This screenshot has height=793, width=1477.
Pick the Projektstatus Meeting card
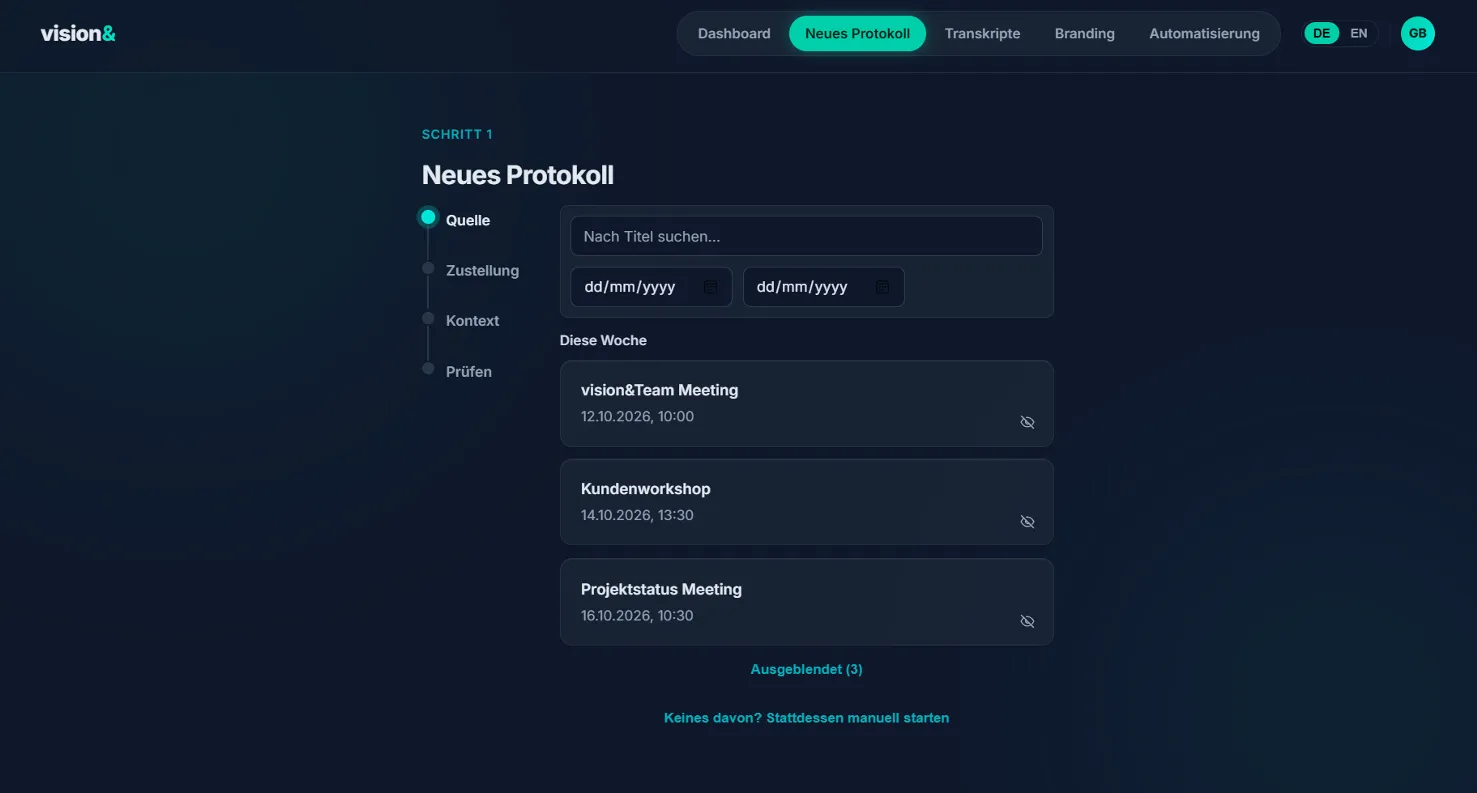click(x=806, y=602)
